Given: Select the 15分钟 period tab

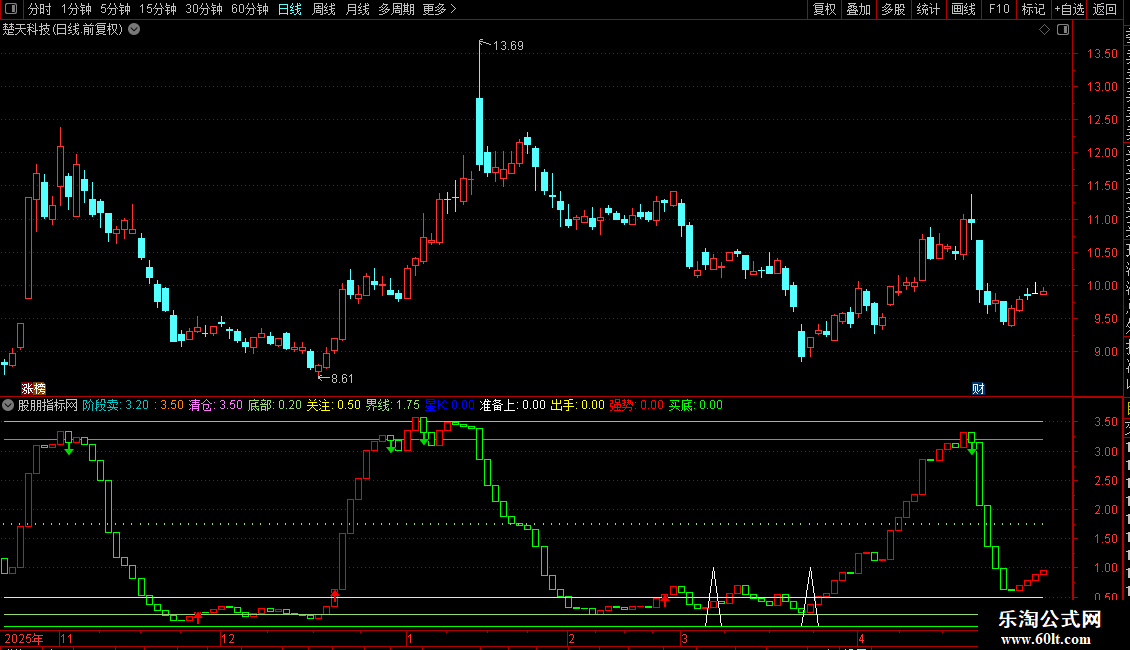Looking at the screenshot, I should [x=158, y=9].
